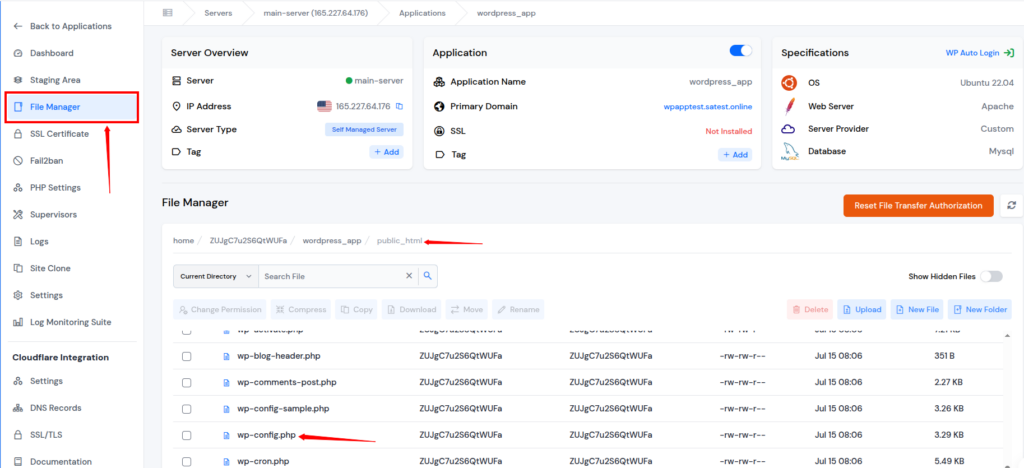Click the Compress button
This screenshot has height=468, width=1024.
301,309
